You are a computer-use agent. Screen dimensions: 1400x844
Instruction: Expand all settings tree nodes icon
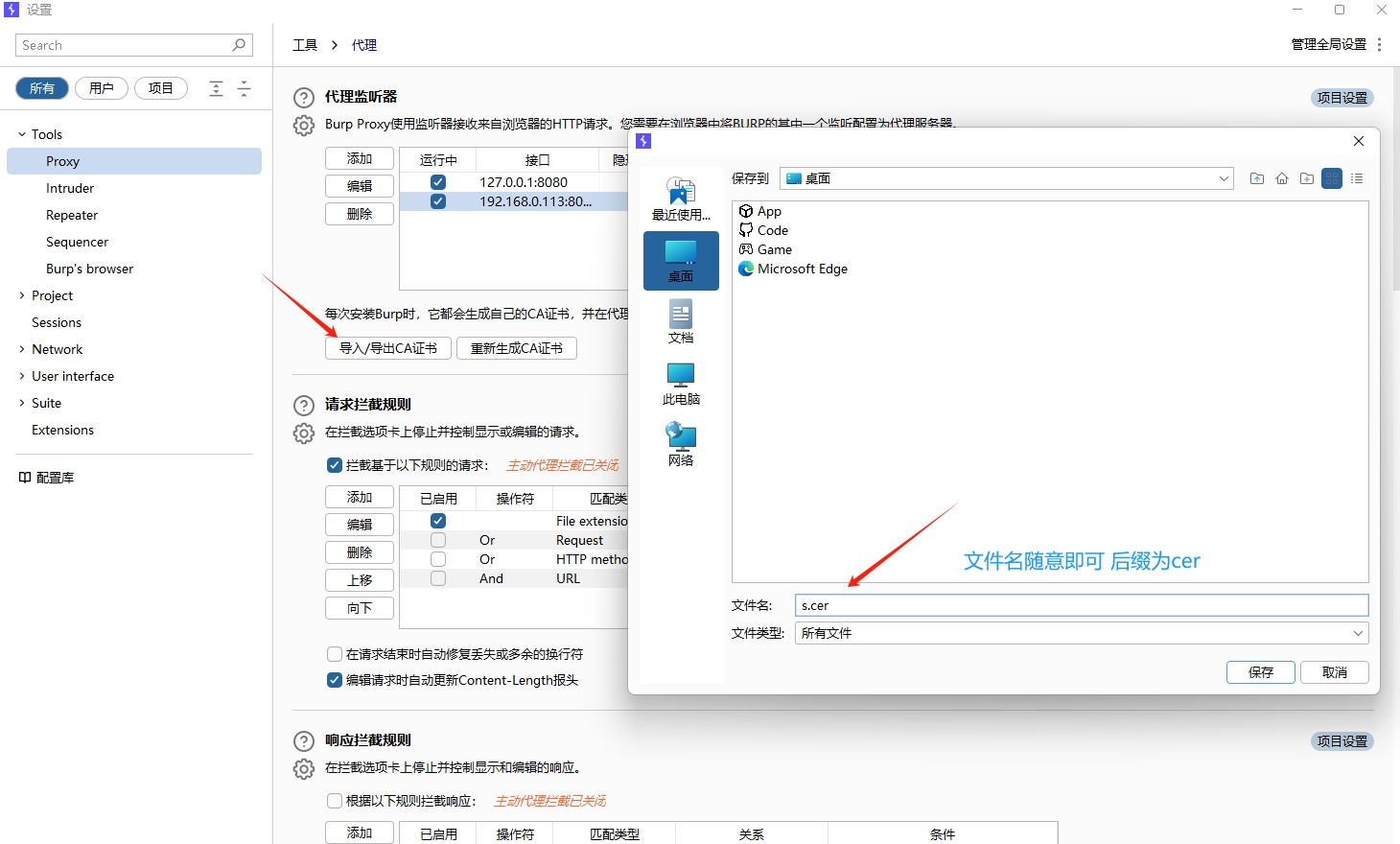(217, 88)
